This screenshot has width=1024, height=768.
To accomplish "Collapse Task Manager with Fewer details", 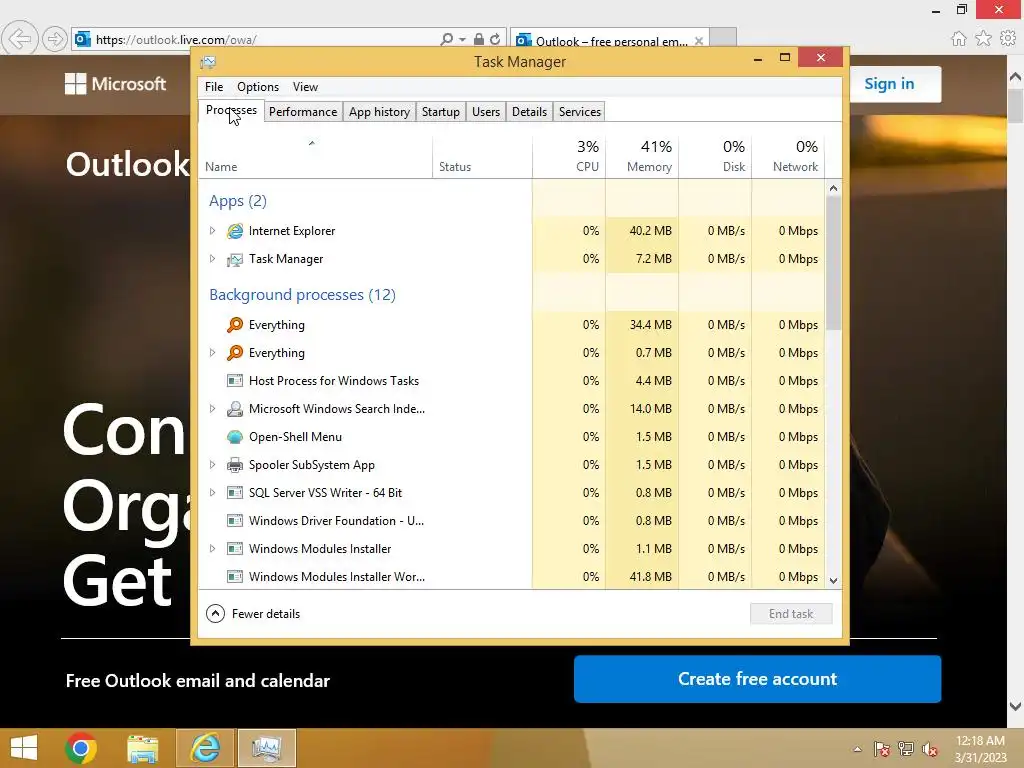I will [253, 614].
